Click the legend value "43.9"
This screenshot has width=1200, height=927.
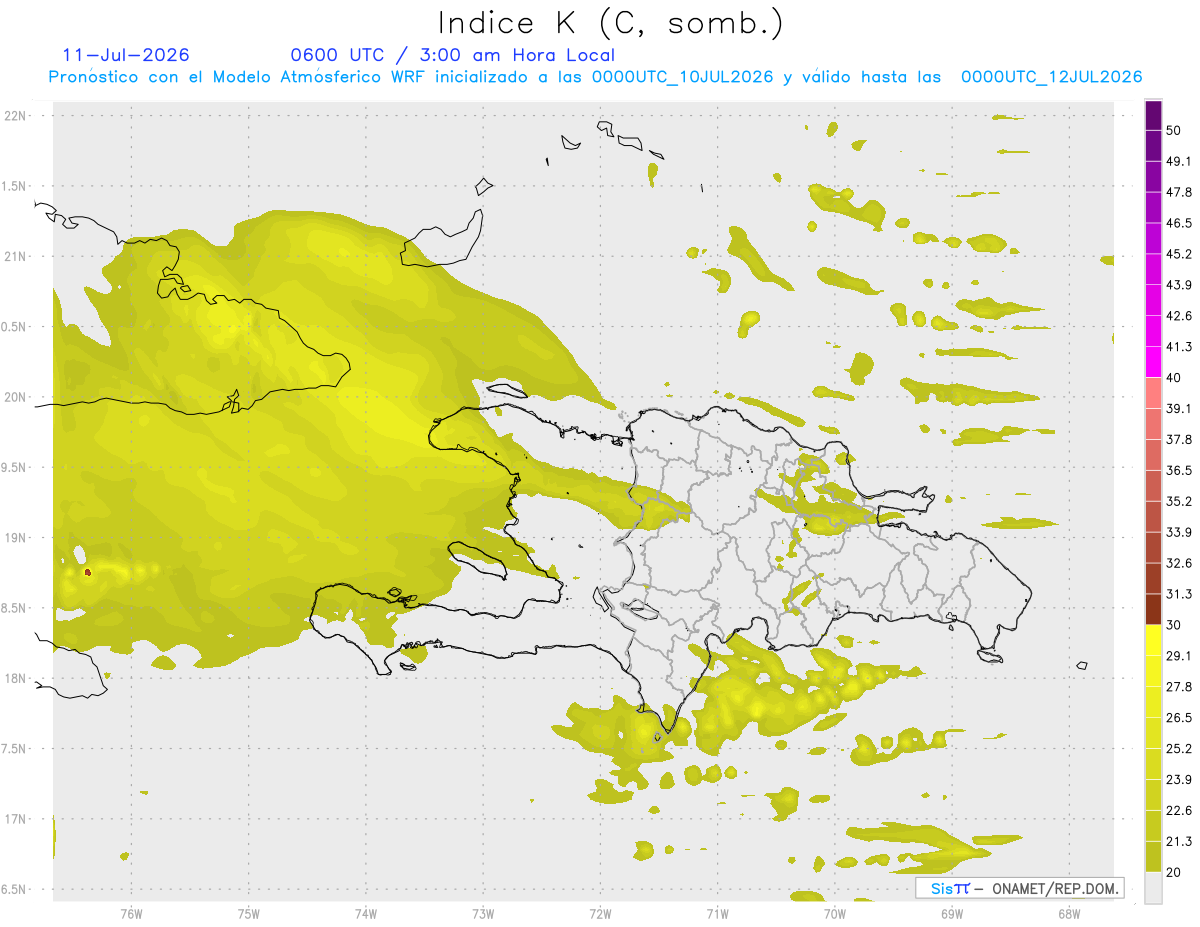point(1178,285)
